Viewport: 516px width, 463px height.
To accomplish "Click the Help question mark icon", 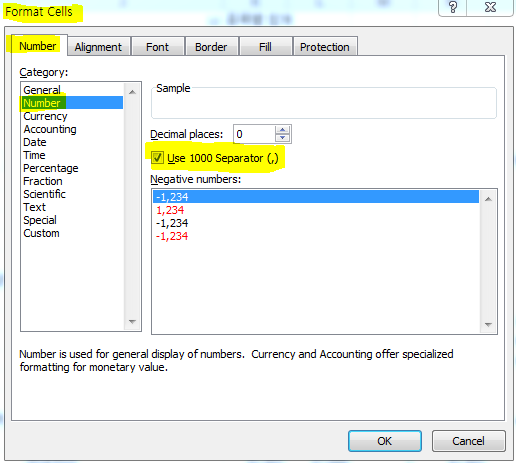I will pos(453,7).
